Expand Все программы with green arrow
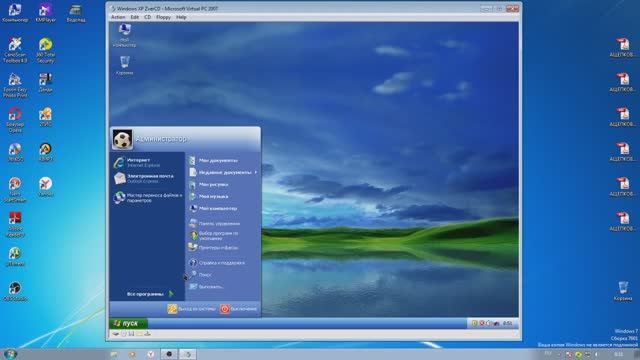 pos(150,294)
